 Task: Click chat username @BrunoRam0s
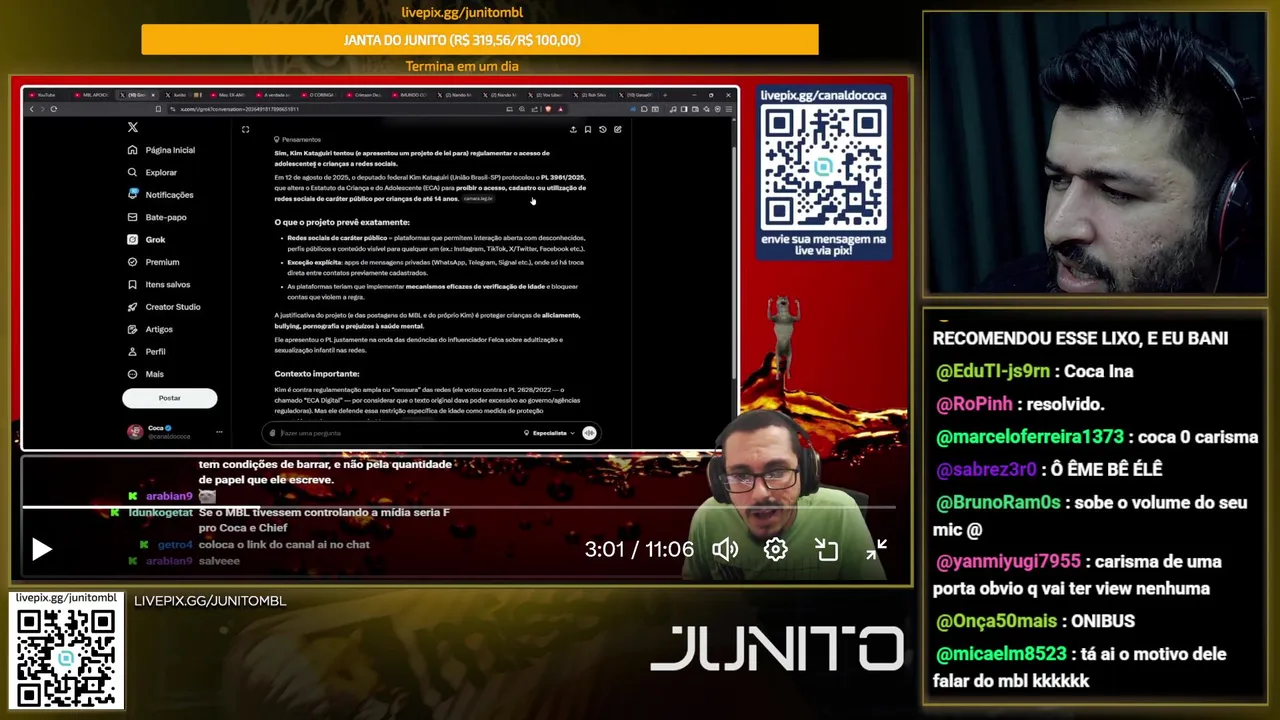998,503
